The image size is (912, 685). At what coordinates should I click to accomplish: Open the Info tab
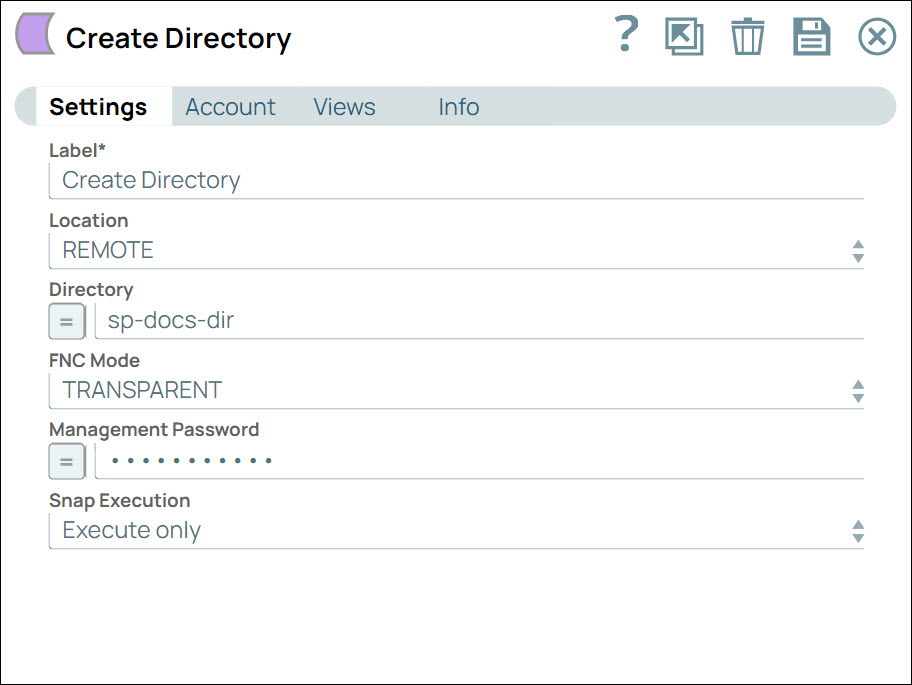[x=458, y=107]
